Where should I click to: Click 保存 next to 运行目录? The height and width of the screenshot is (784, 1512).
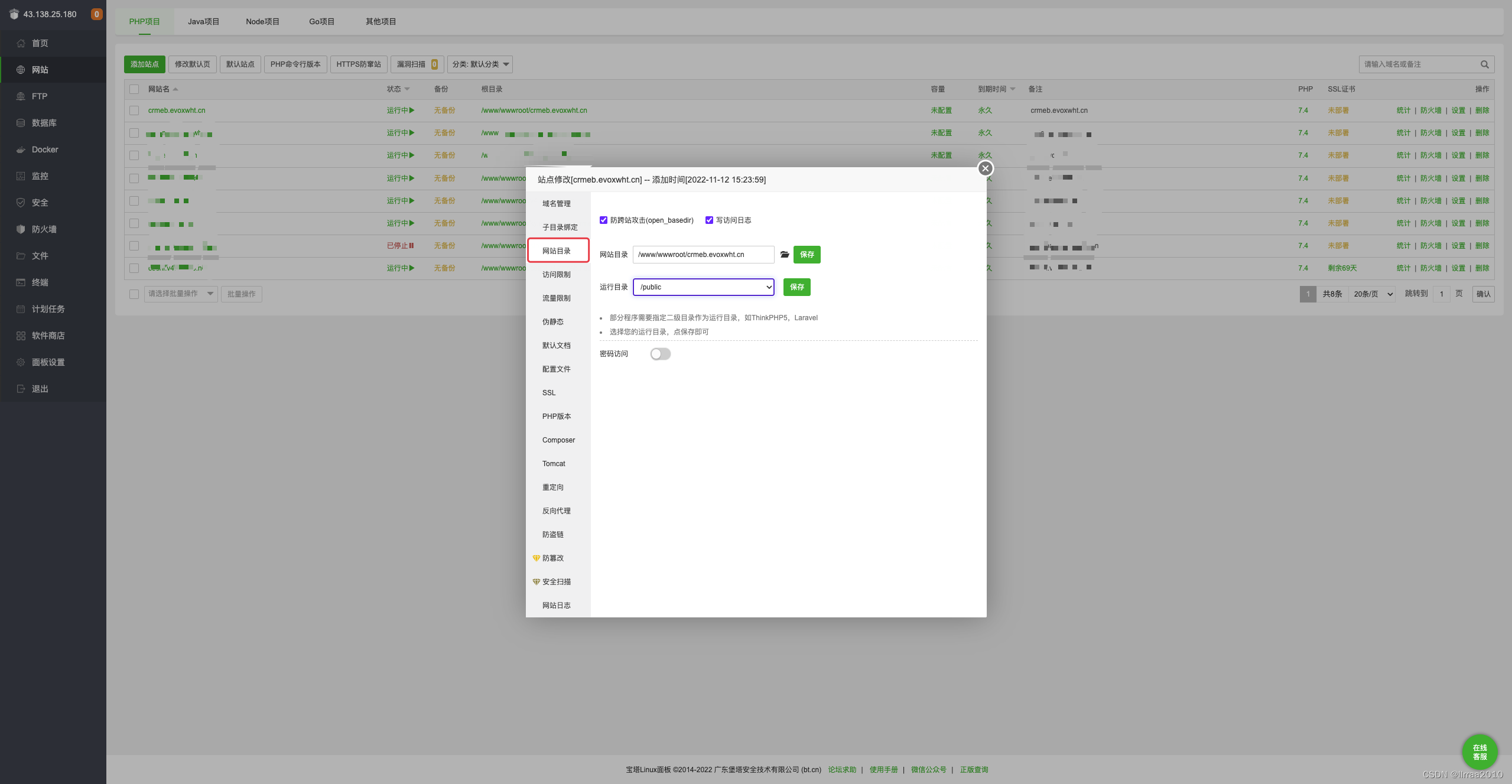pos(796,287)
